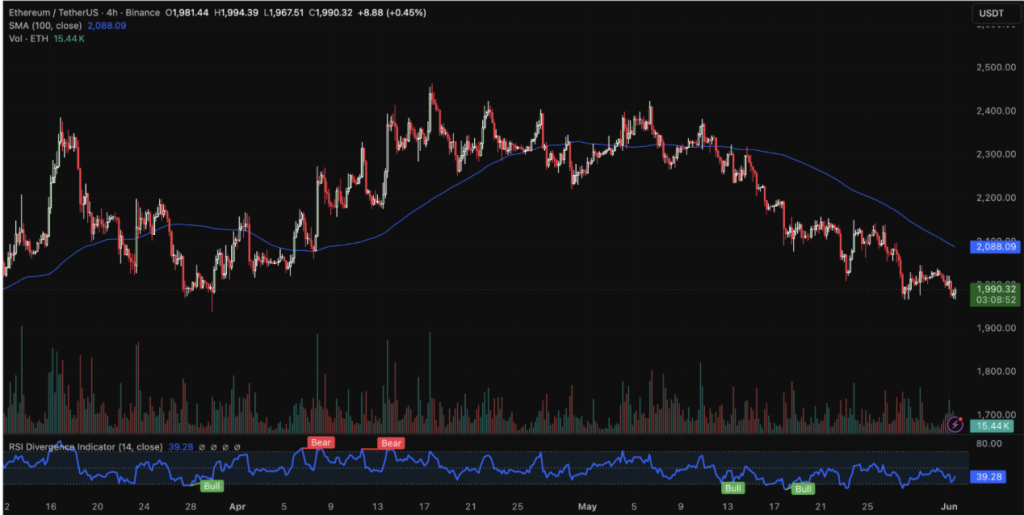Screen dimensions: 1024x515
Task: Click the 2,400.00 price axis label
Action: (995, 111)
